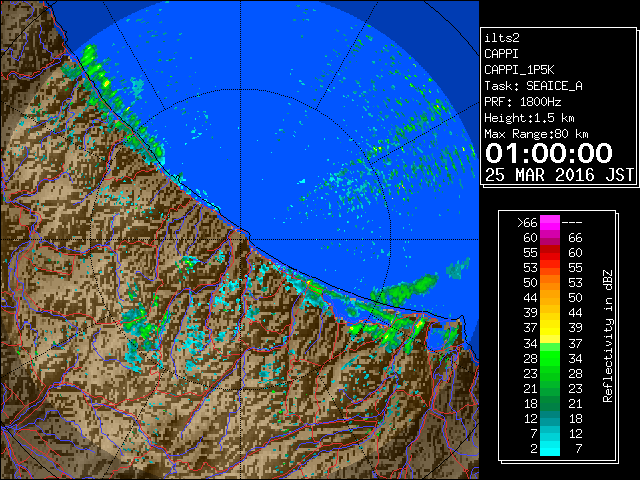
Task: Pick the dark green 18–21 dBZ legend band
Action: click(550, 403)
